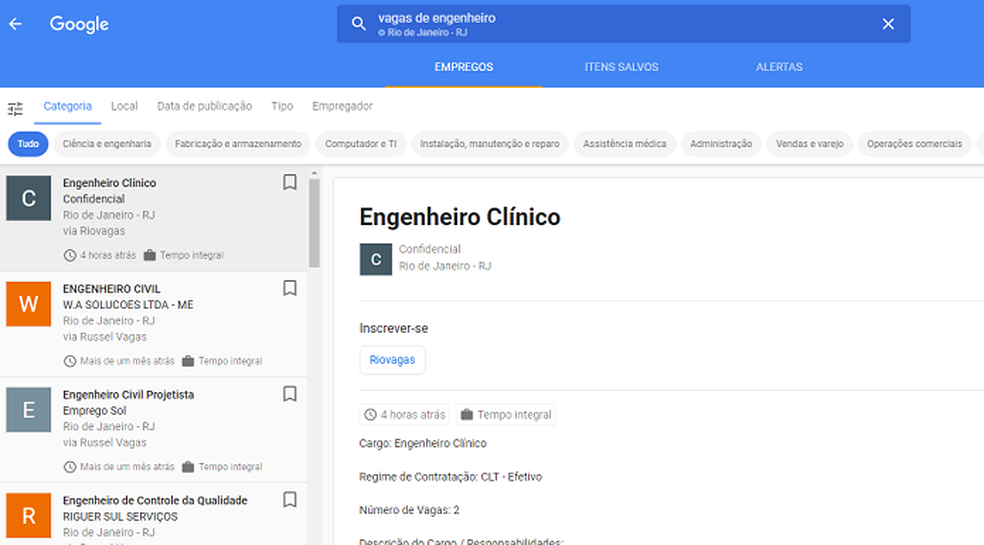Open Engenheiro de Controle da Qualidade listing

pos(155,500)
